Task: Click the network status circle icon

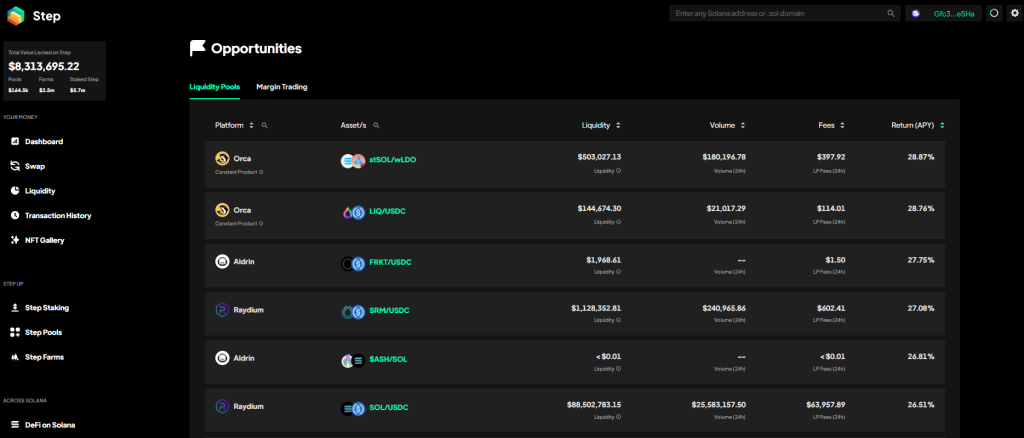Action: point(994,13)
